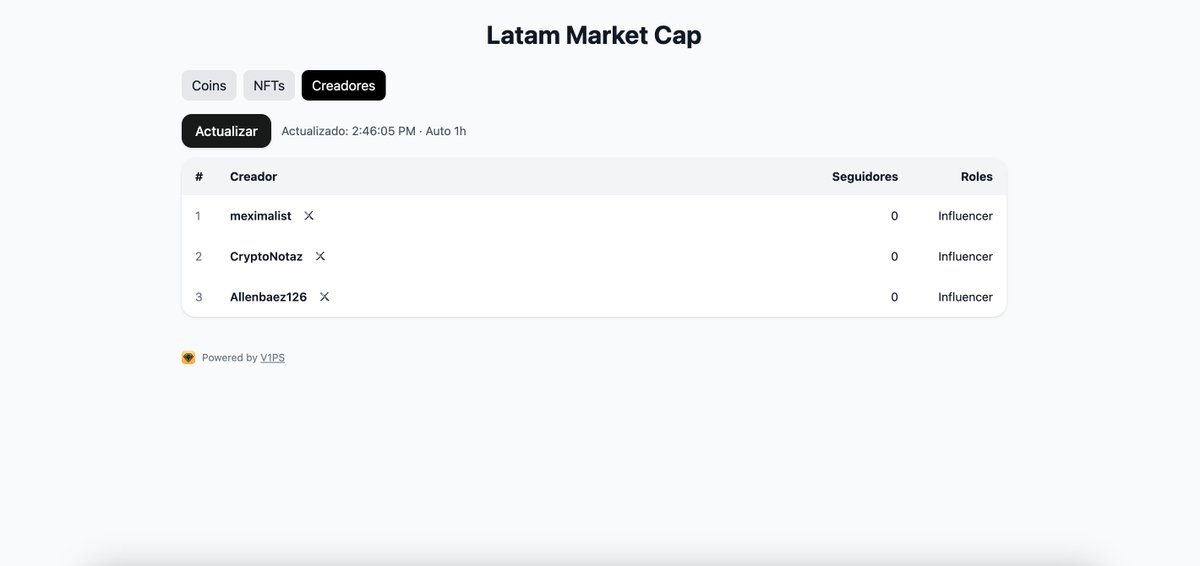This screenshot has height=566, width=1200.
Task: Select the CryptoNotaz creator name
Action: [x=266, y=257]
